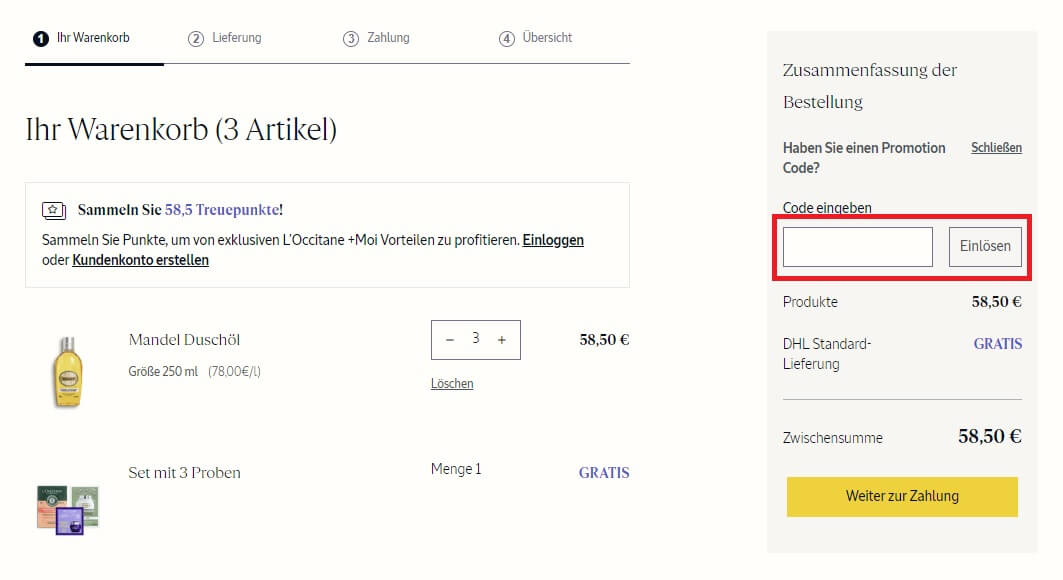Click the Ihr Warenkorb (3 Artikel) heading
The height and width of the screenshot is (580, 1063).
click(181, 129)
